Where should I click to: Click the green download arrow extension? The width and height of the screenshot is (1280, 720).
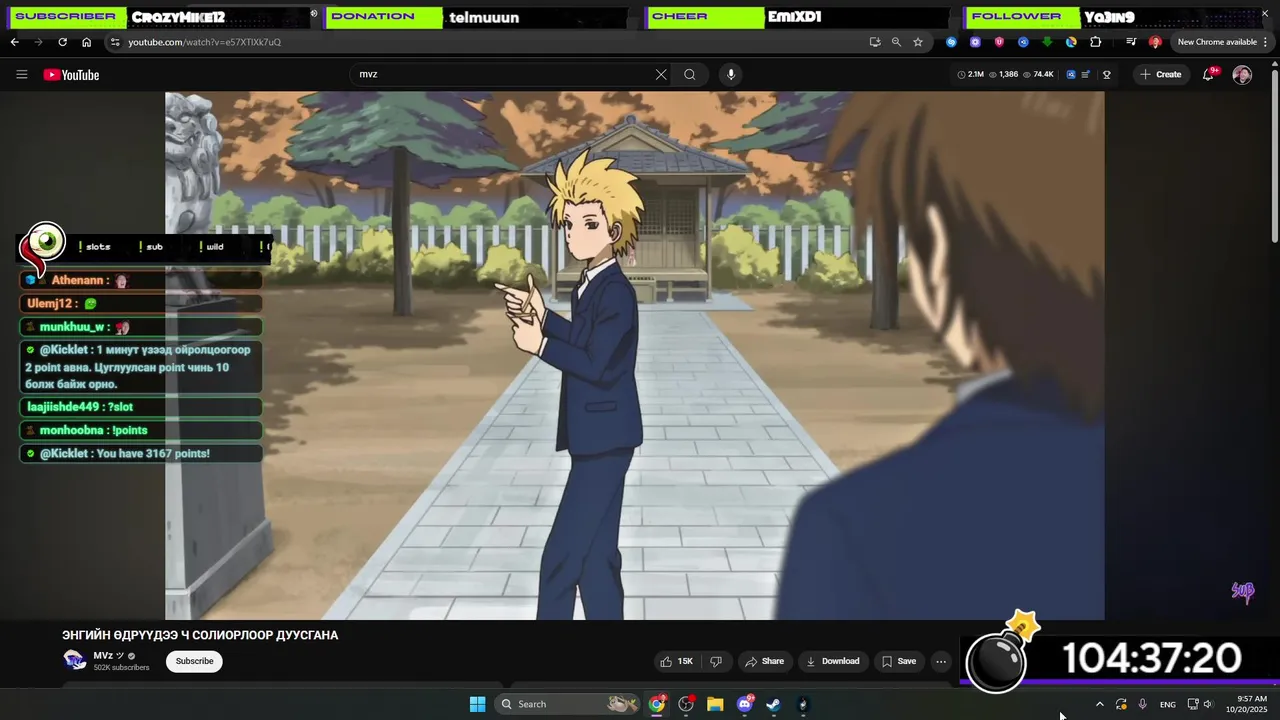(1047, 42)
